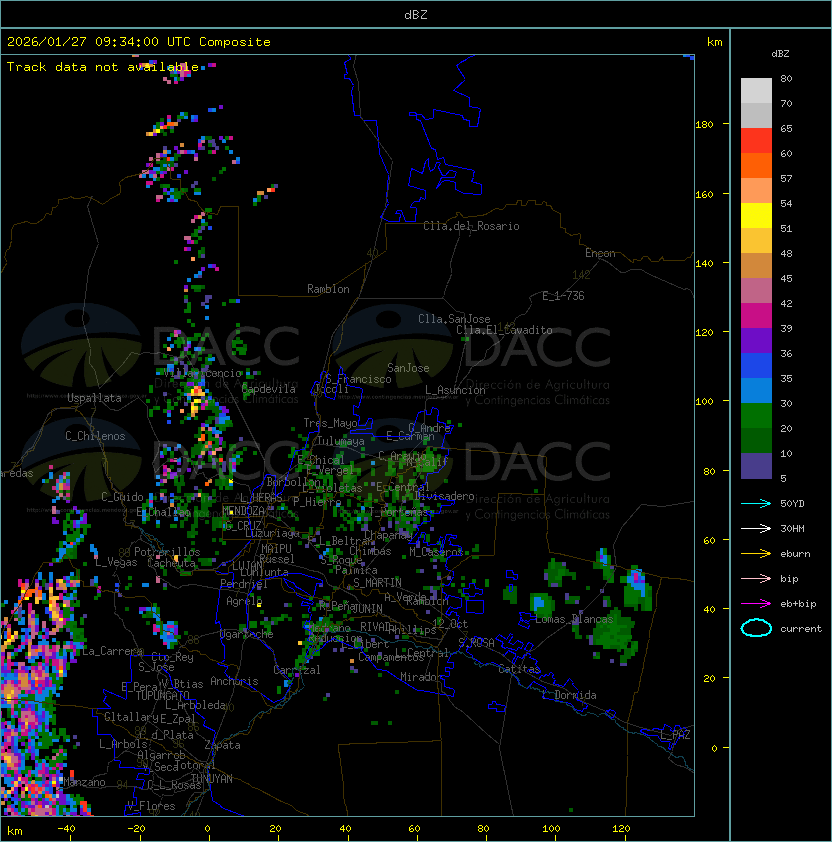Click the cyan 50YD arrow icon
This screenshot has height=842, width=832.
(756, 503)
